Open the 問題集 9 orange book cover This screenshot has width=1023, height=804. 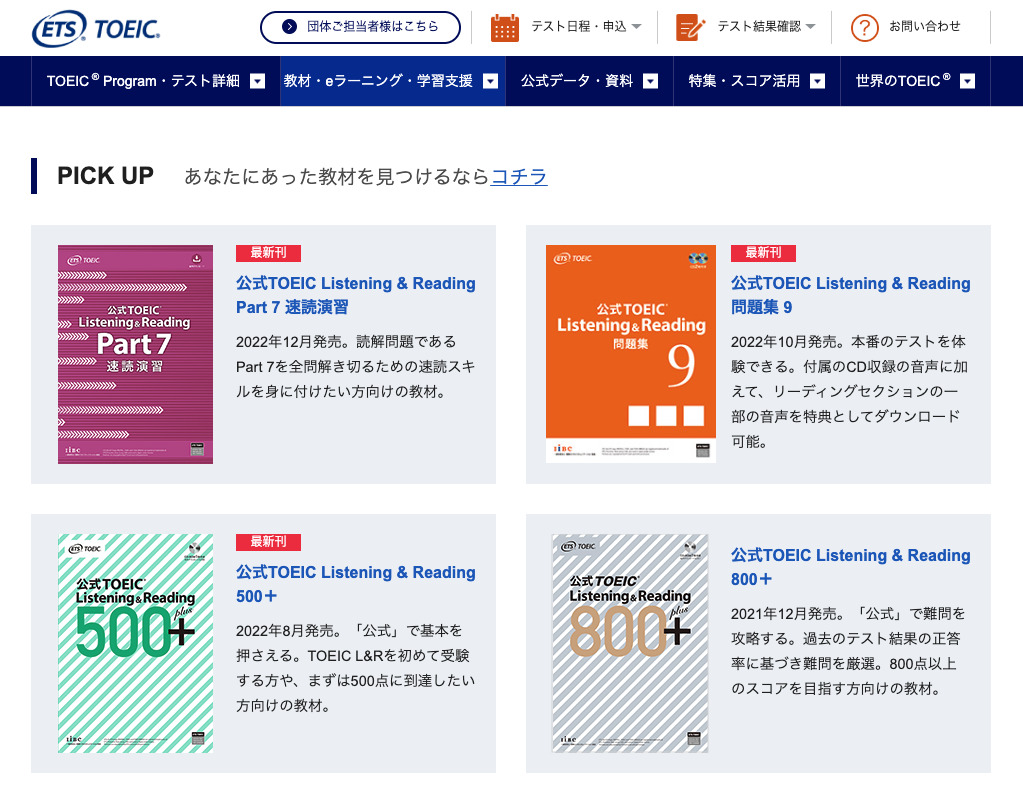click(x=630, y=354)
